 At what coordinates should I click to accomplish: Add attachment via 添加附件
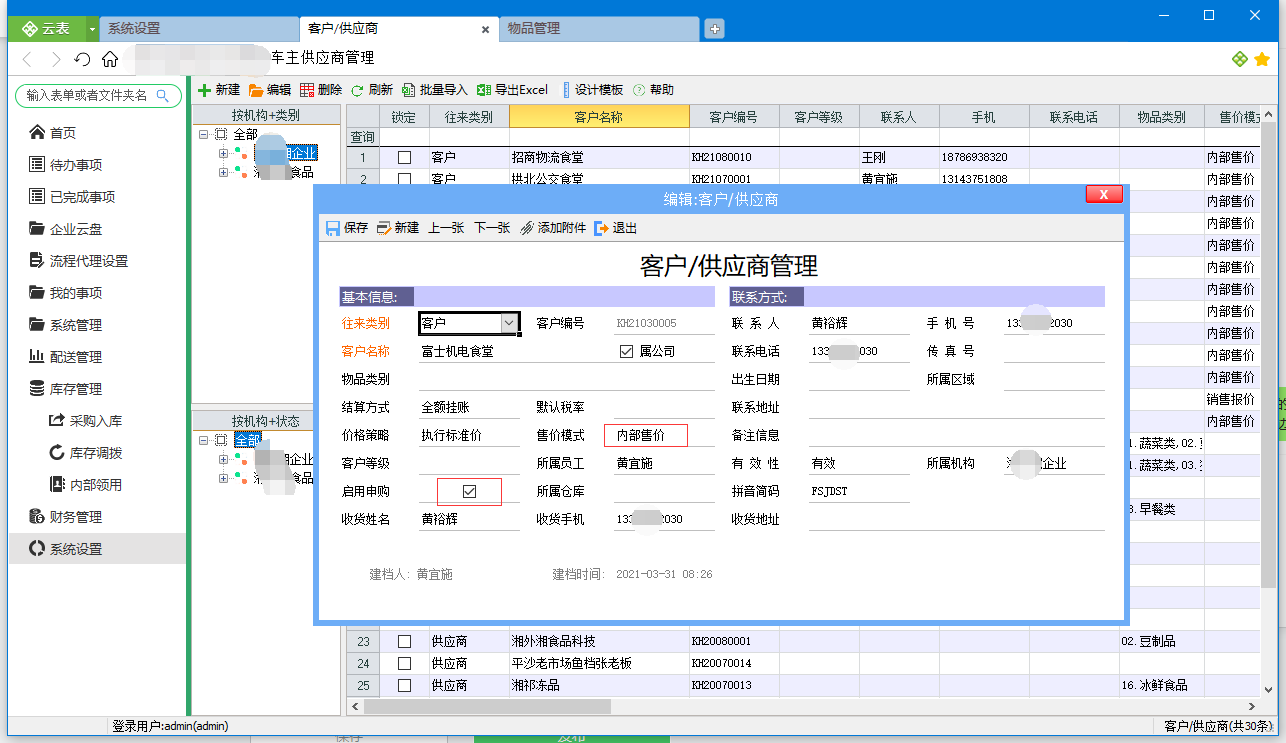pos(553,228)
